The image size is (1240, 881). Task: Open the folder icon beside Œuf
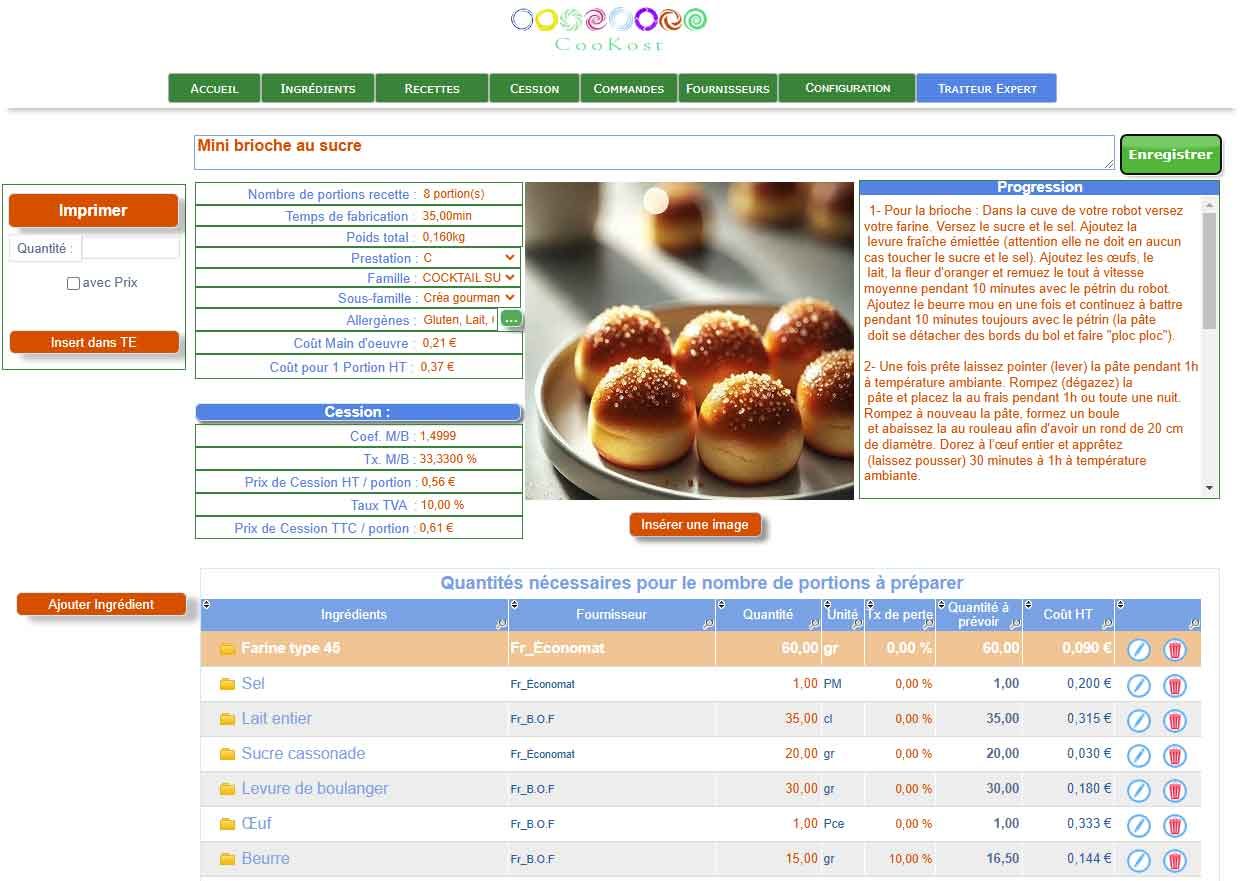click(x=227, y=824)
